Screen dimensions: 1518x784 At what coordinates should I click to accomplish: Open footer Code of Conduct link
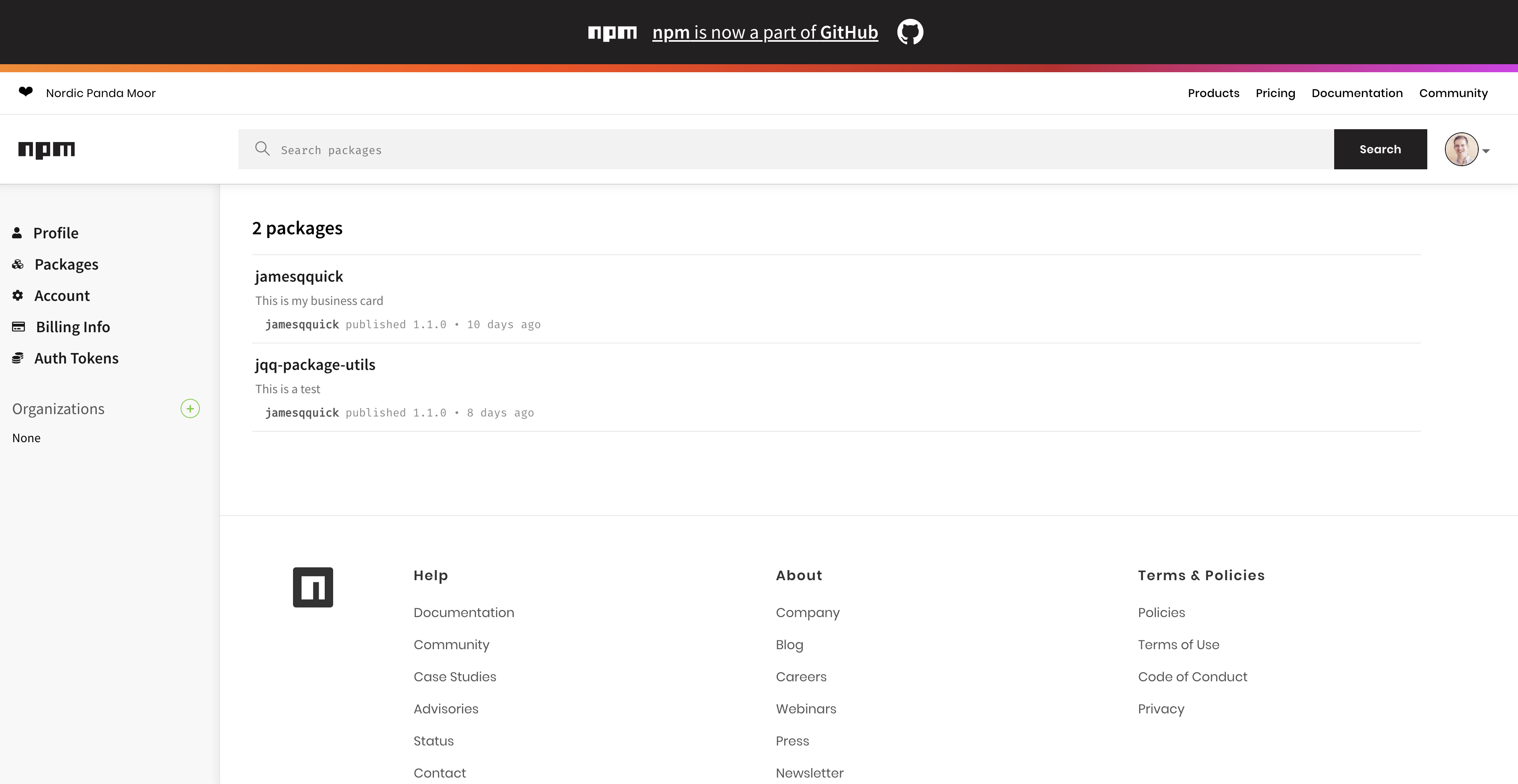(1192, 676)
